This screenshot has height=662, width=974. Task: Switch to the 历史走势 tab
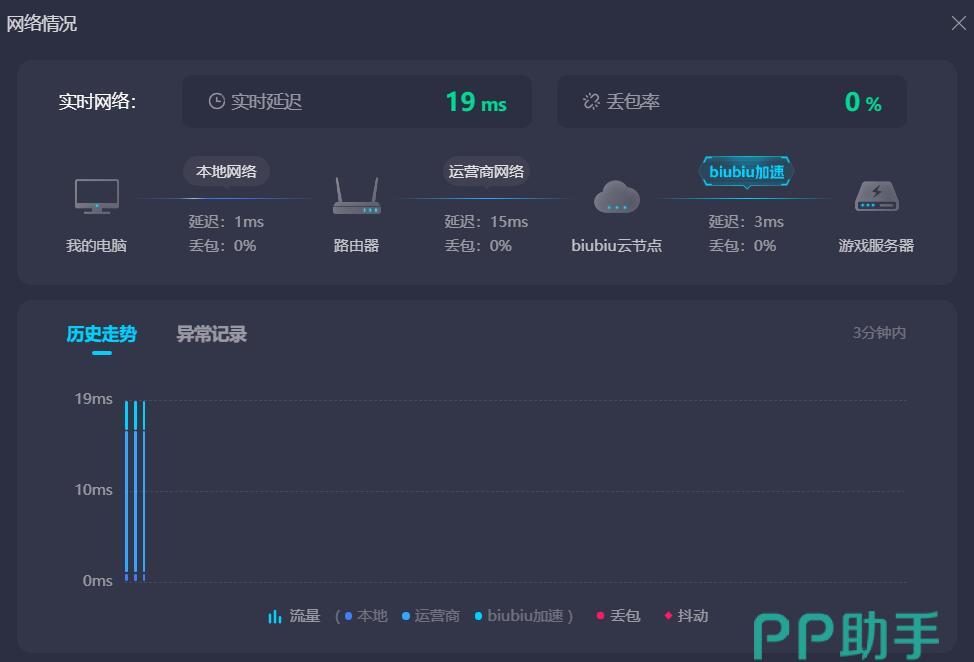[x=101, y=334]
